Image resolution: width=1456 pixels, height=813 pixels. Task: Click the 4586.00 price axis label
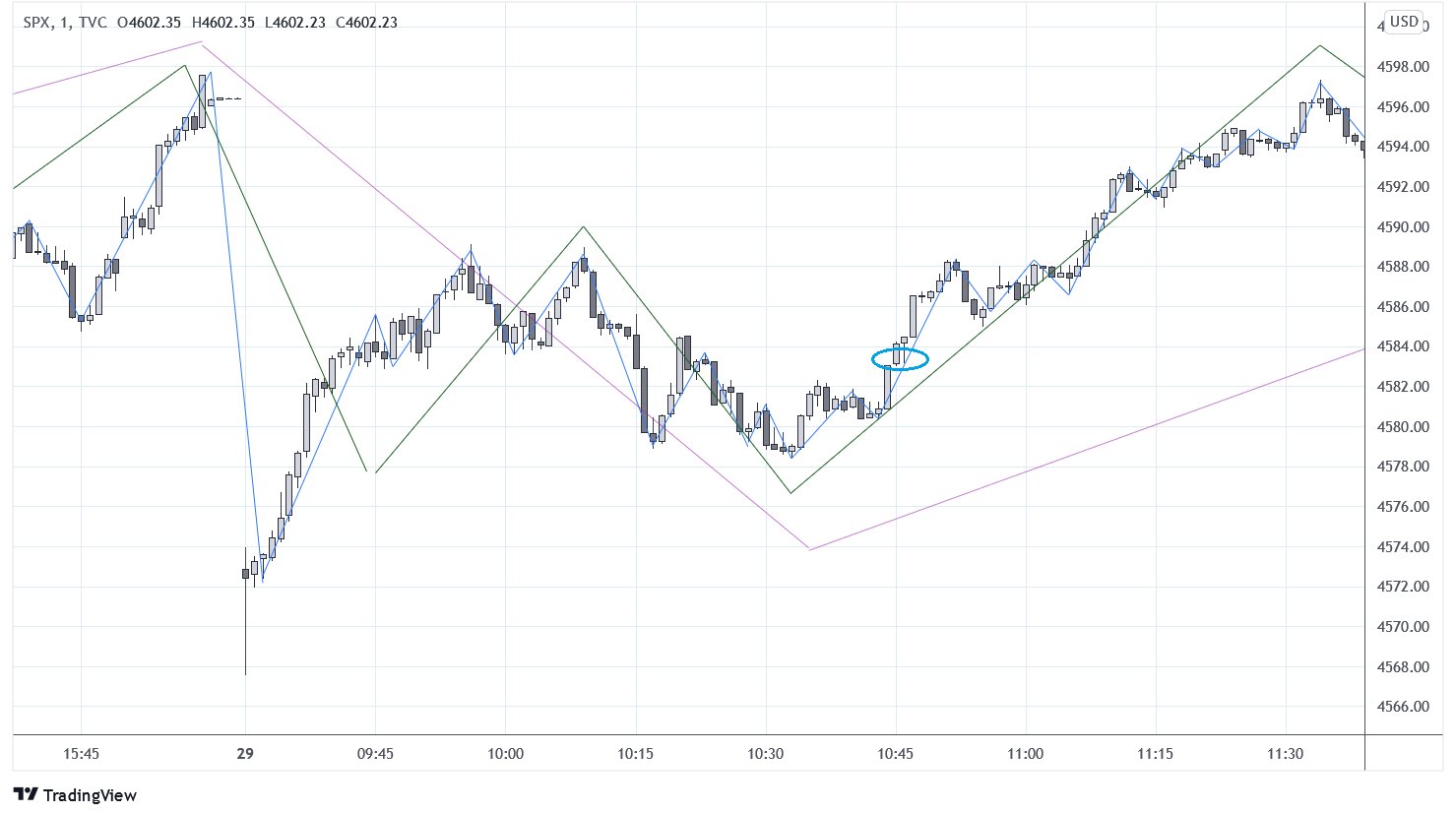pos(1404,307)
